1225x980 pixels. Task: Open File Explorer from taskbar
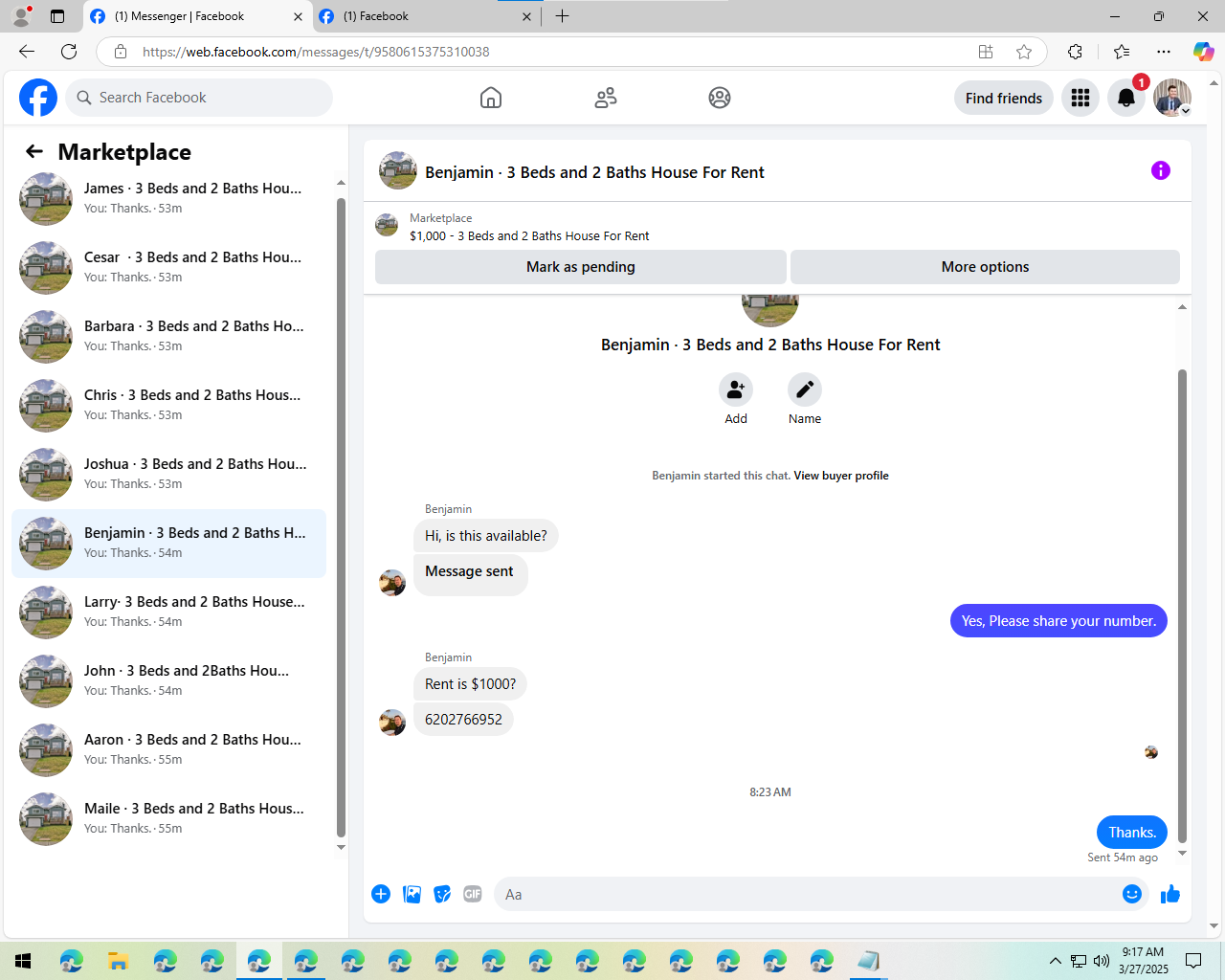(x=118, y=961)
